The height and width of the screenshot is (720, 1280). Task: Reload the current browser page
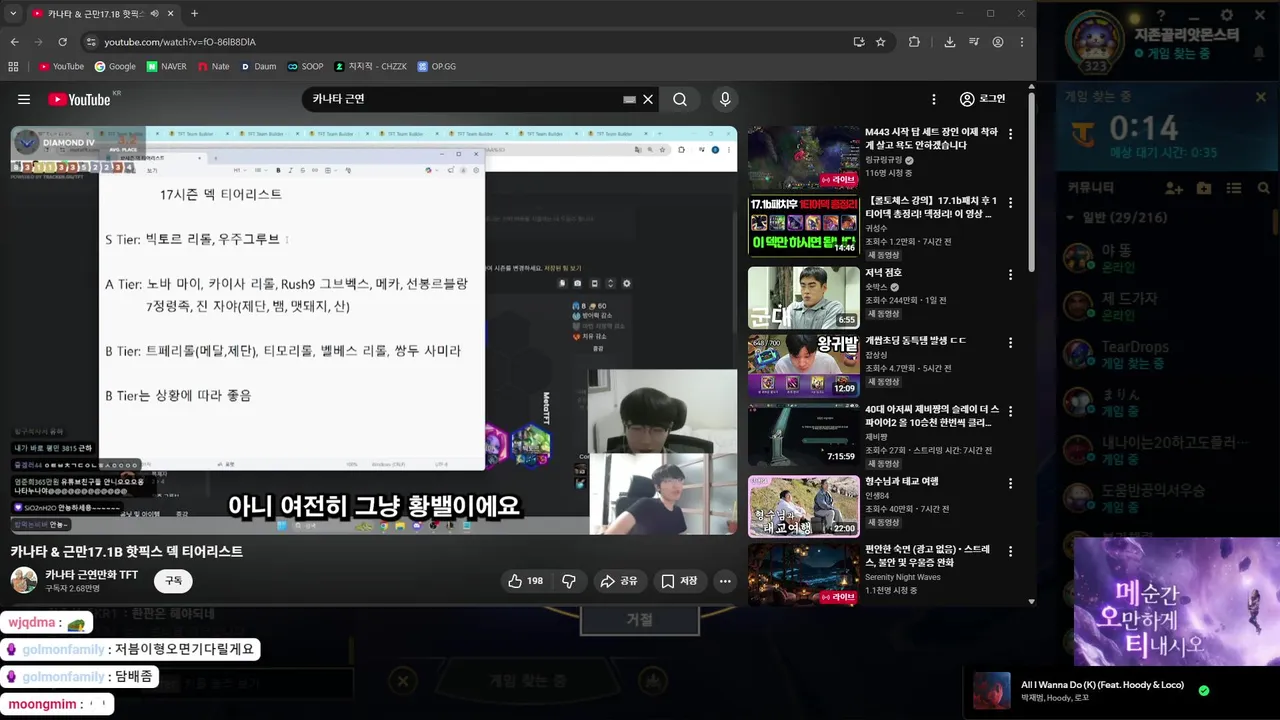coord(62,42)
